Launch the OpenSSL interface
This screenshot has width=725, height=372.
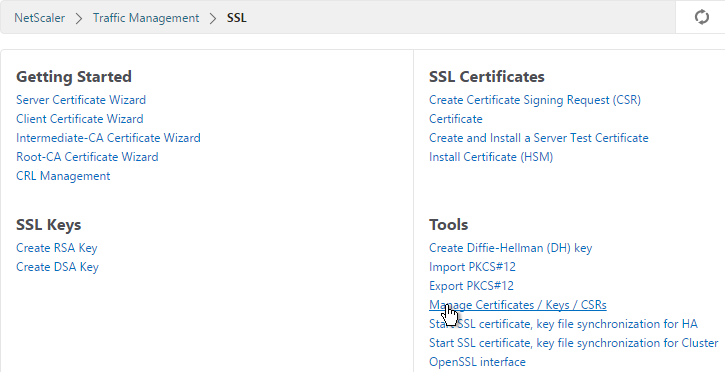pyautogui.click(x=477, y=362)
